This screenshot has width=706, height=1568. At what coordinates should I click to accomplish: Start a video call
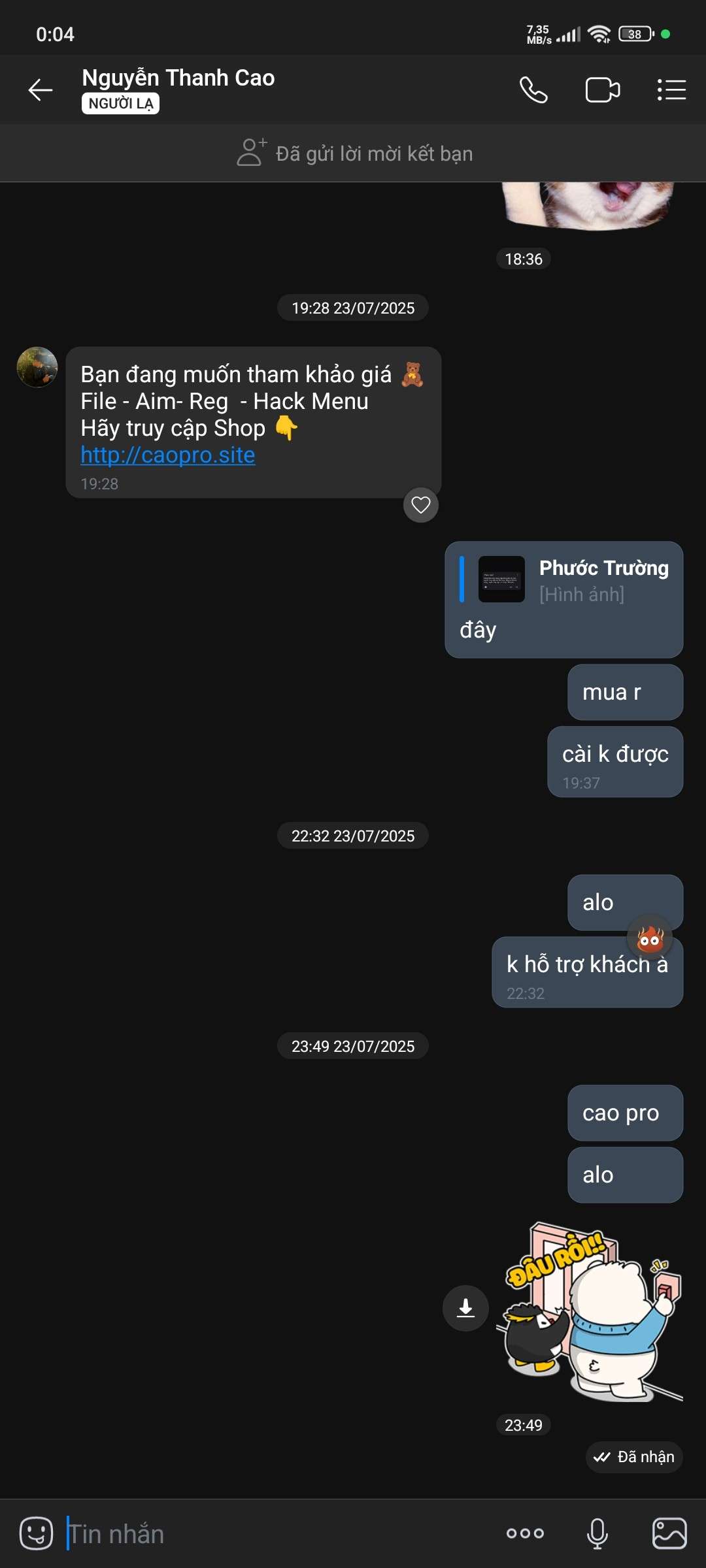click(x=603, y=90)
